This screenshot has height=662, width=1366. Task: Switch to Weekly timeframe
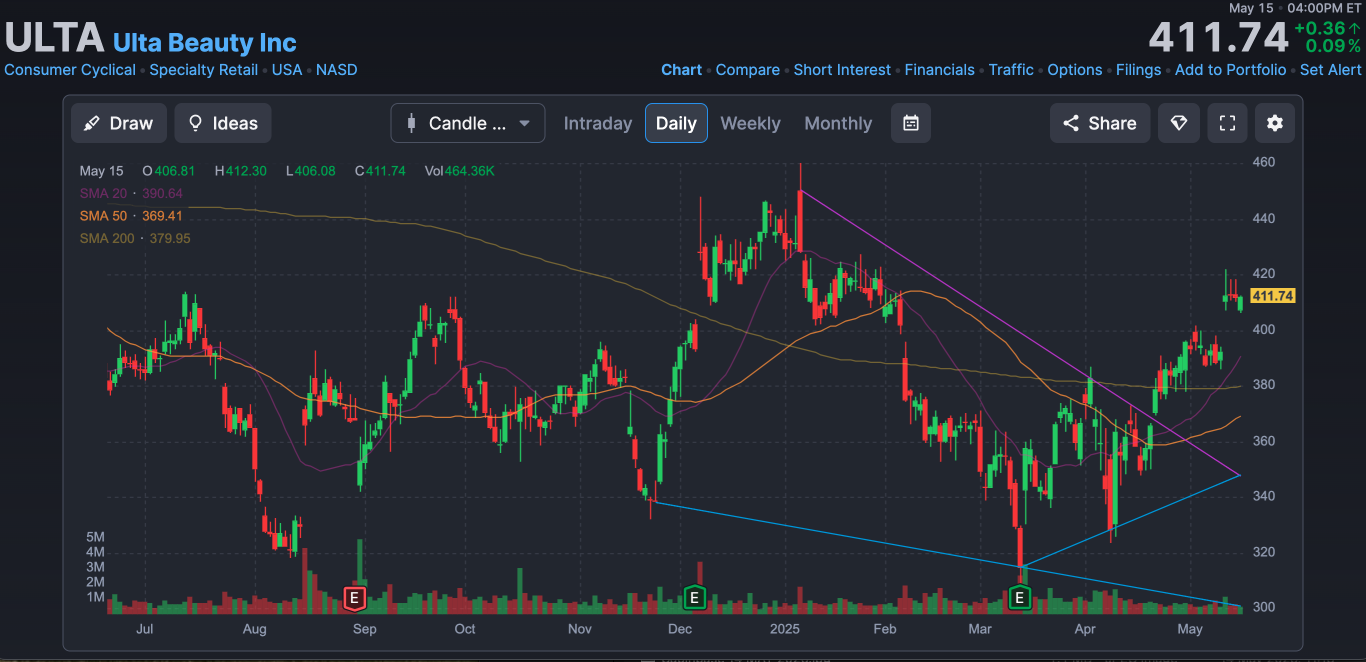(x=750, y=123)
